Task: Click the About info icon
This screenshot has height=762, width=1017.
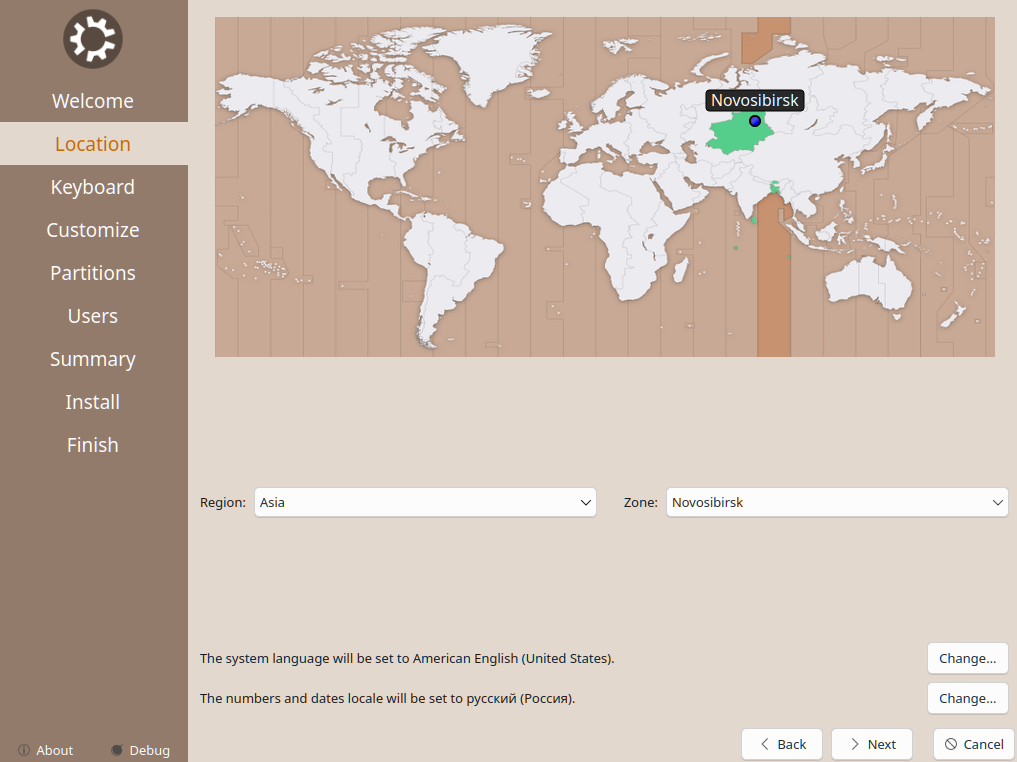Action: coord(23,750)
